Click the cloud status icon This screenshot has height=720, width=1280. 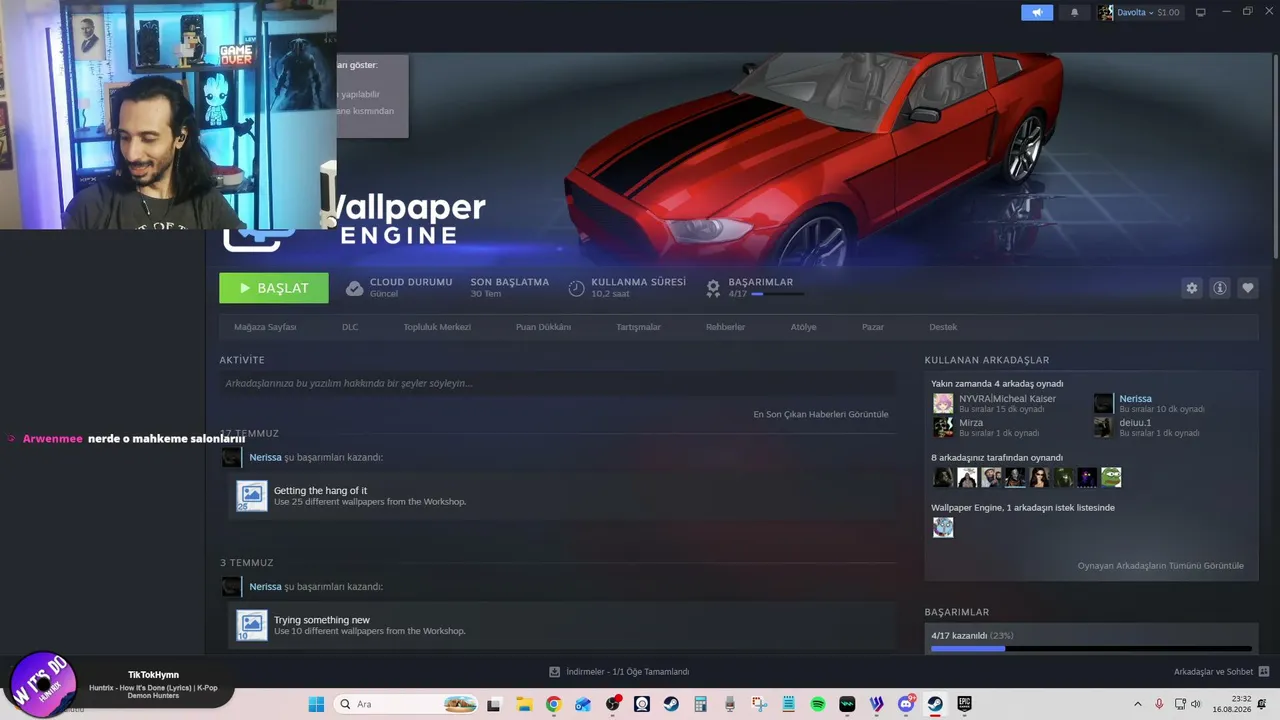click(x=354, y=288)
